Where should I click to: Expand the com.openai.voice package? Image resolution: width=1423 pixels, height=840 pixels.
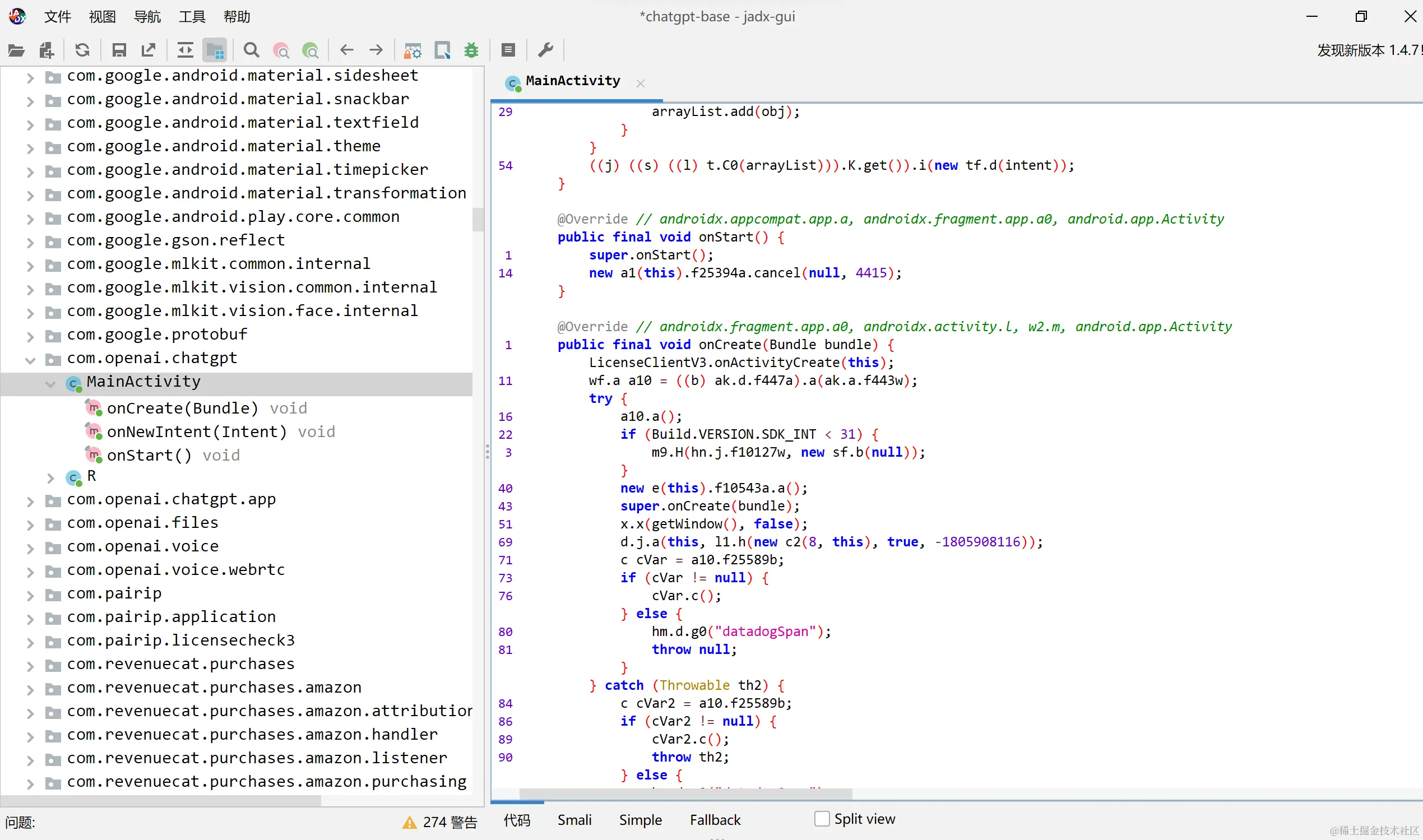(x=31, y=549)
